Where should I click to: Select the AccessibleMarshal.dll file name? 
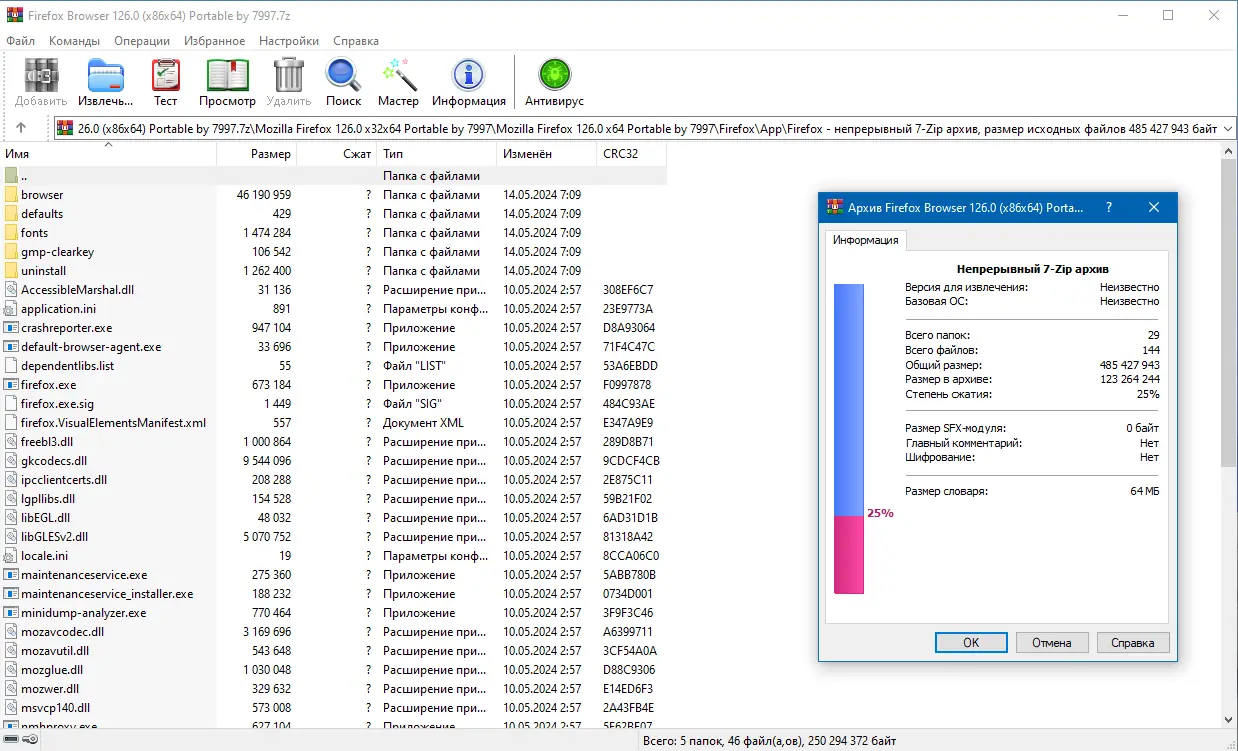pos(77,290)
